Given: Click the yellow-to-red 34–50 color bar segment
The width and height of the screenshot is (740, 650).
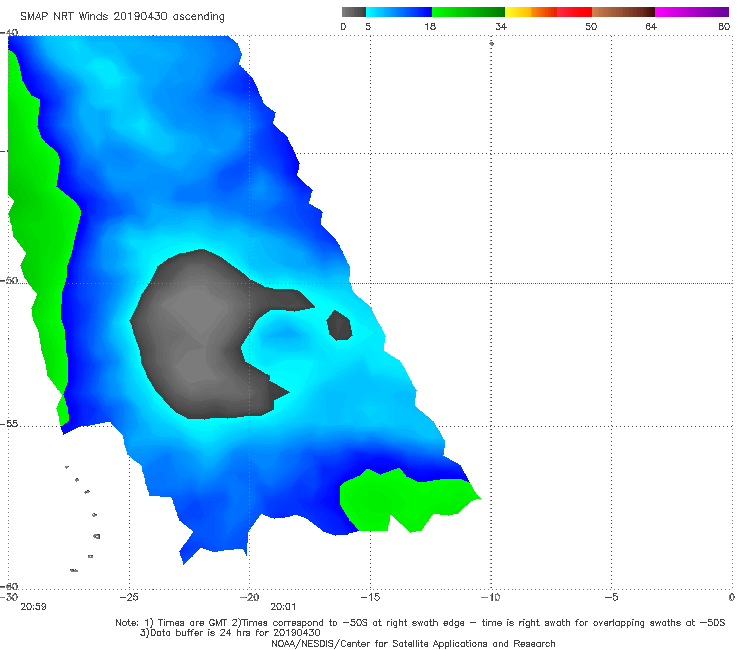Looking at the screenshot, I should click(548, 12).
